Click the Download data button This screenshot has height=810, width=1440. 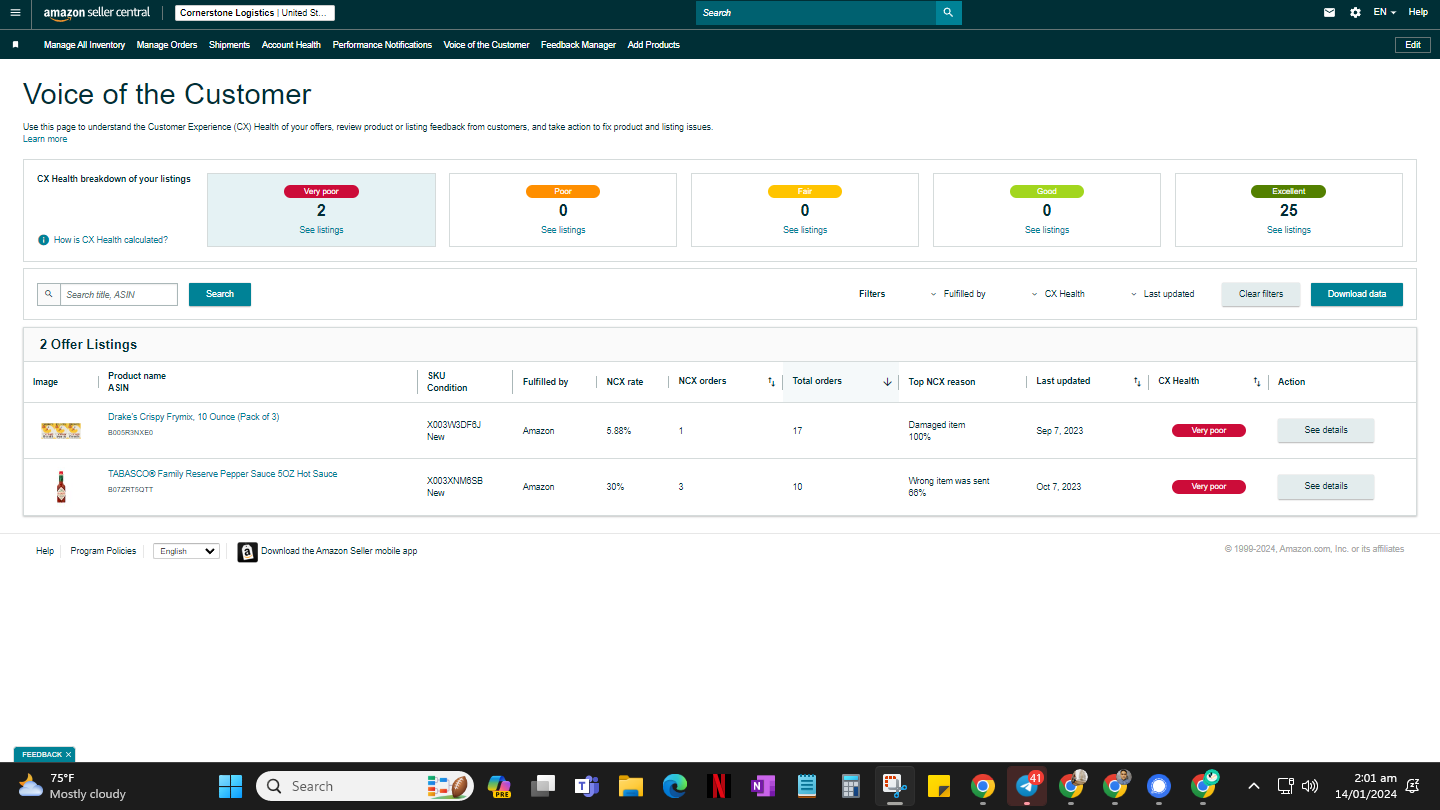click(1357, 294)
